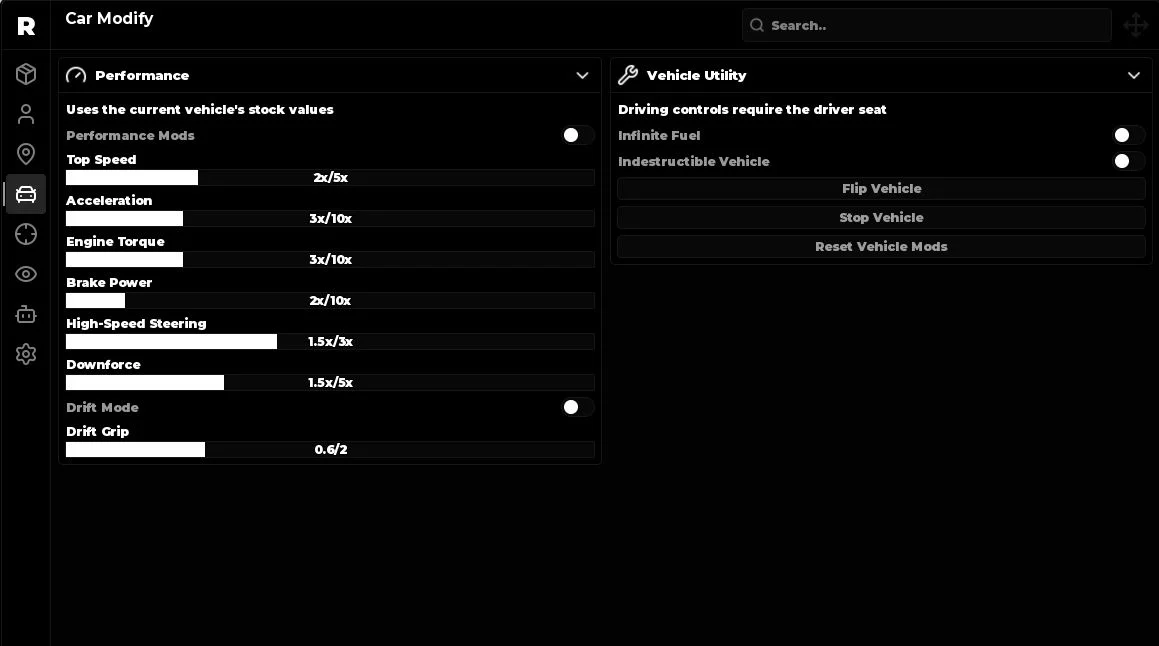Screen dimensions: 1159x646
Task: Click the Flip Vehicle button
Action: click(x=881, y=188)
